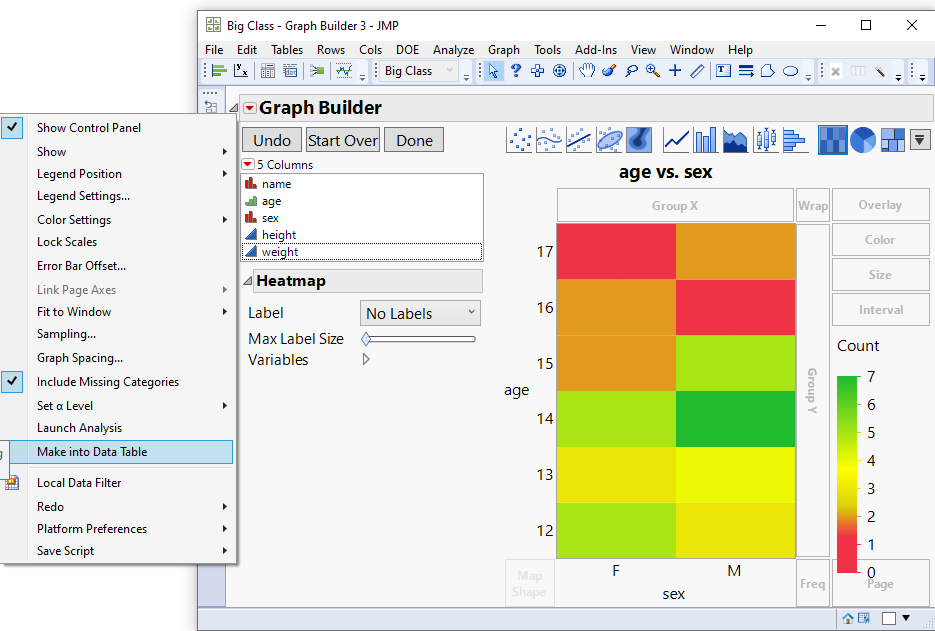935x631 pixels.
Task: Select the arrow cursor tool
Action: tap(493, 71)
